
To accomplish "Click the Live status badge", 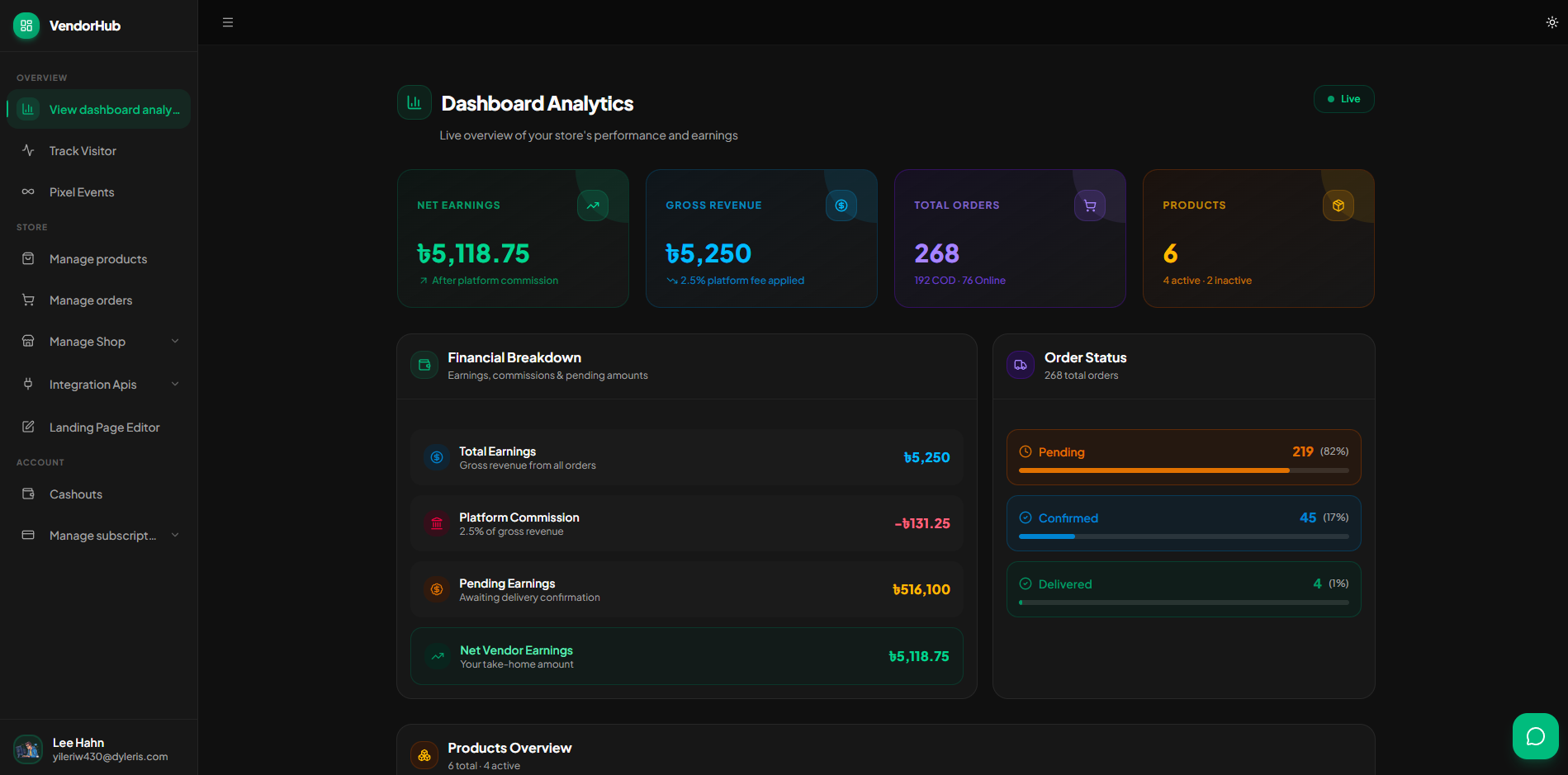I will click(1343, 99).
